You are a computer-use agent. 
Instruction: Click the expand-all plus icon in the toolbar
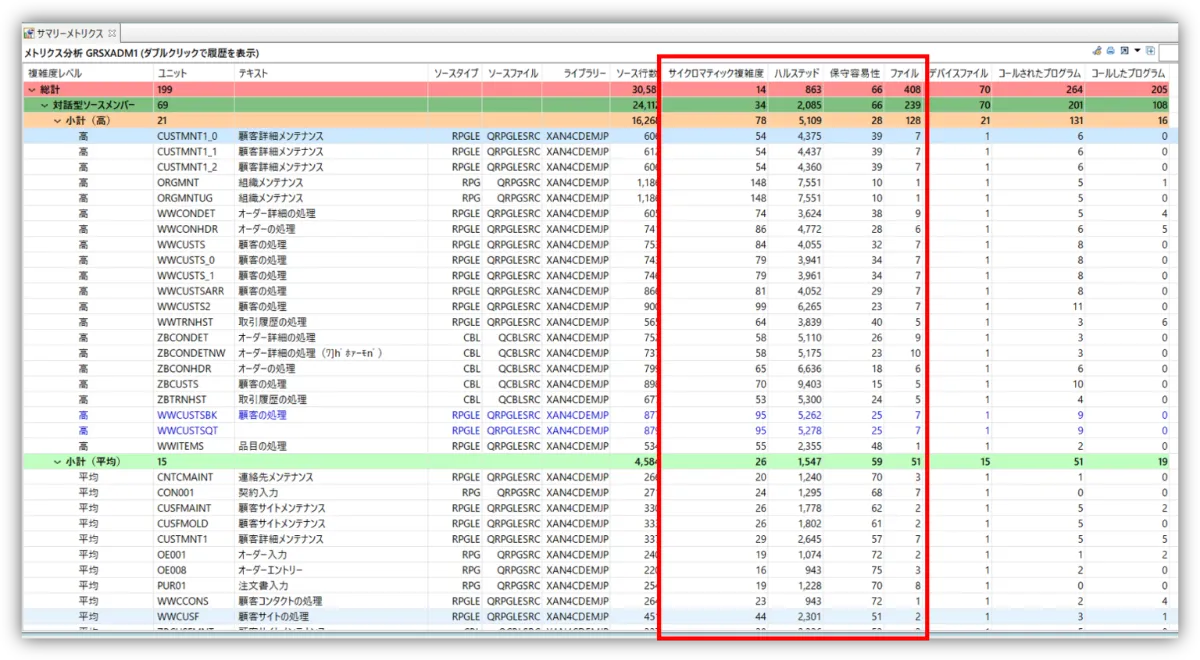tap(1150, 51)
